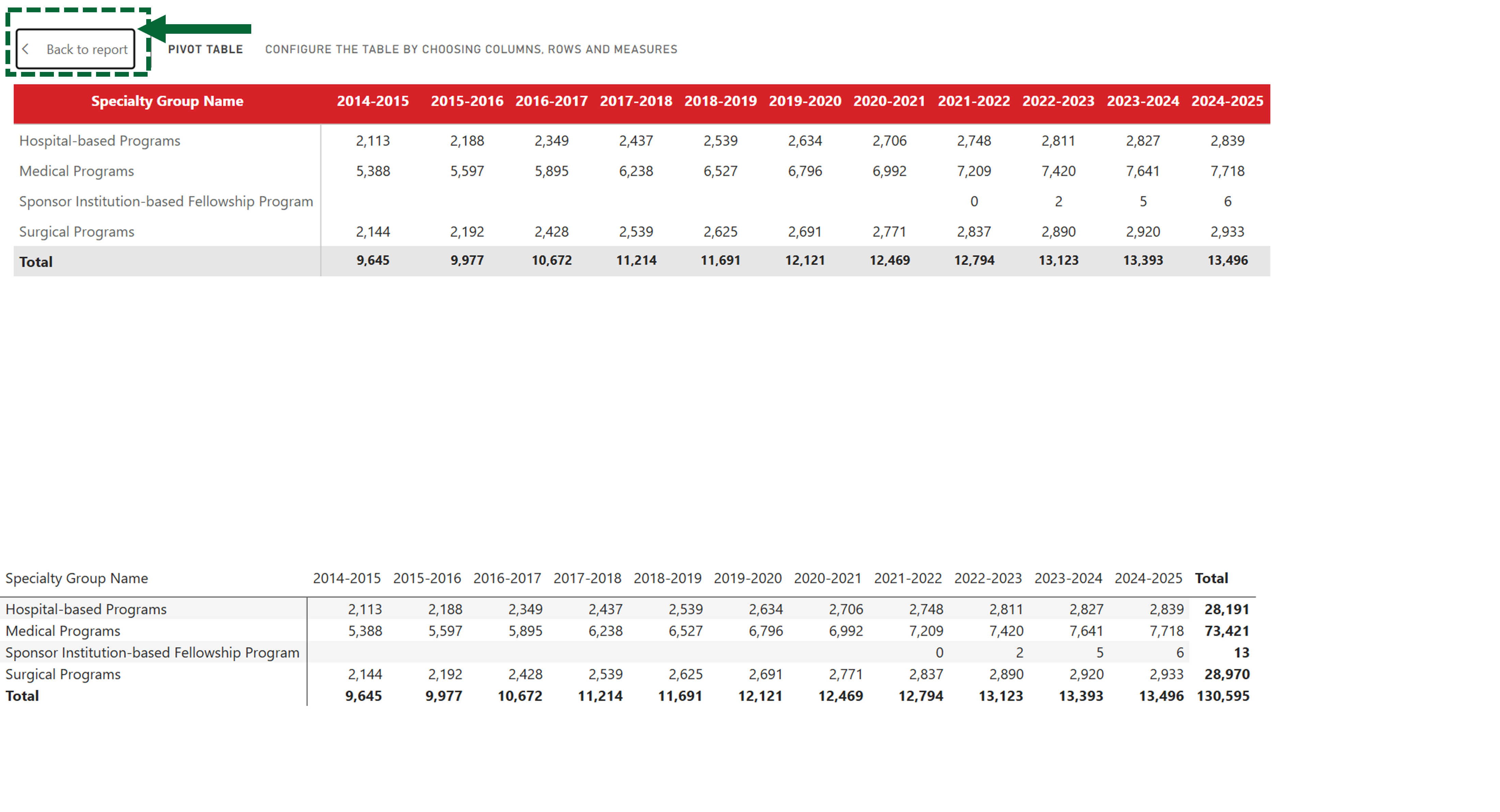Choose the 2022-2023 red header column
The height and width of the screenshot is (812, 1500).
point(1058,101)
